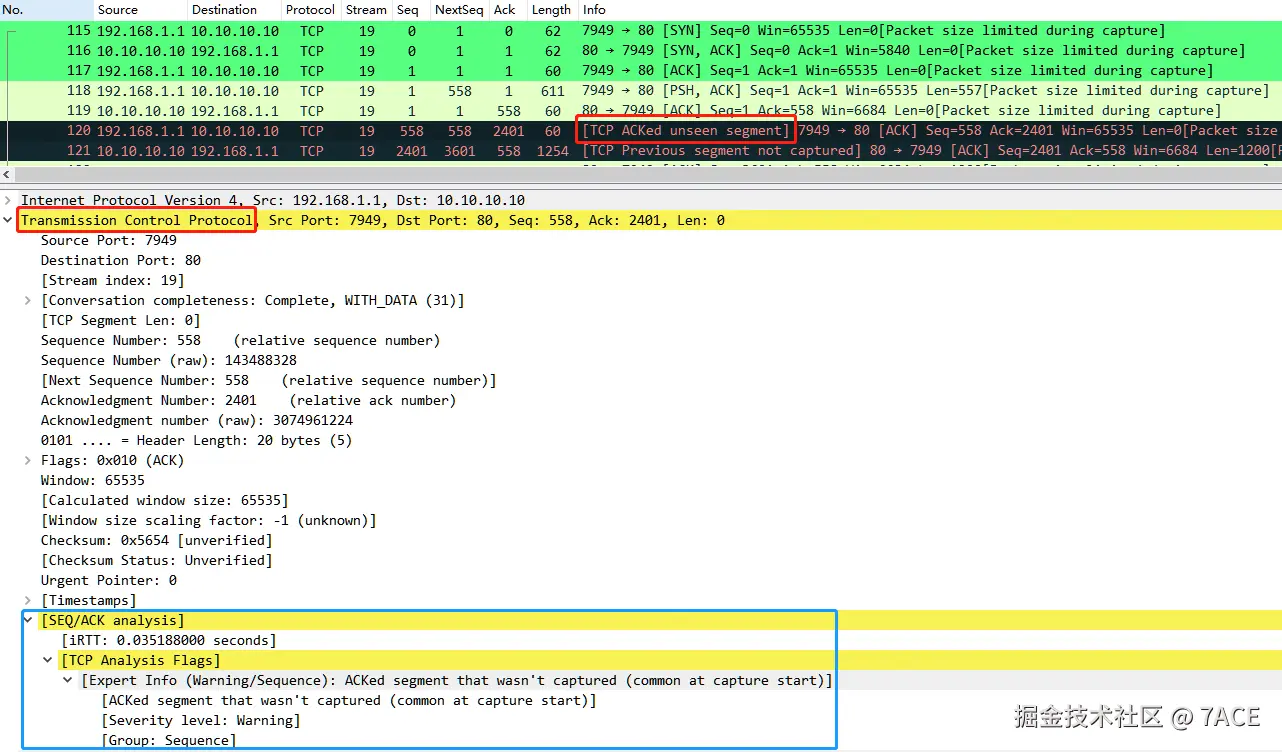Sort by the Destination column header

(235, 10)
